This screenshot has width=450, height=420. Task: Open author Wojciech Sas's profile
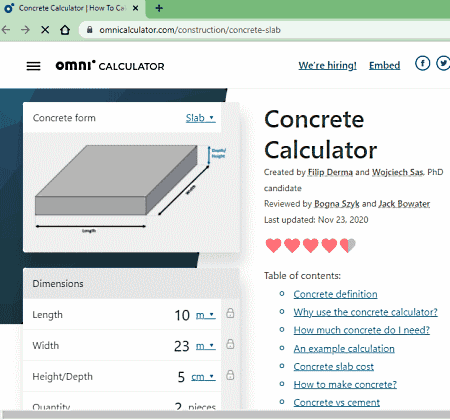click(397, 172)
